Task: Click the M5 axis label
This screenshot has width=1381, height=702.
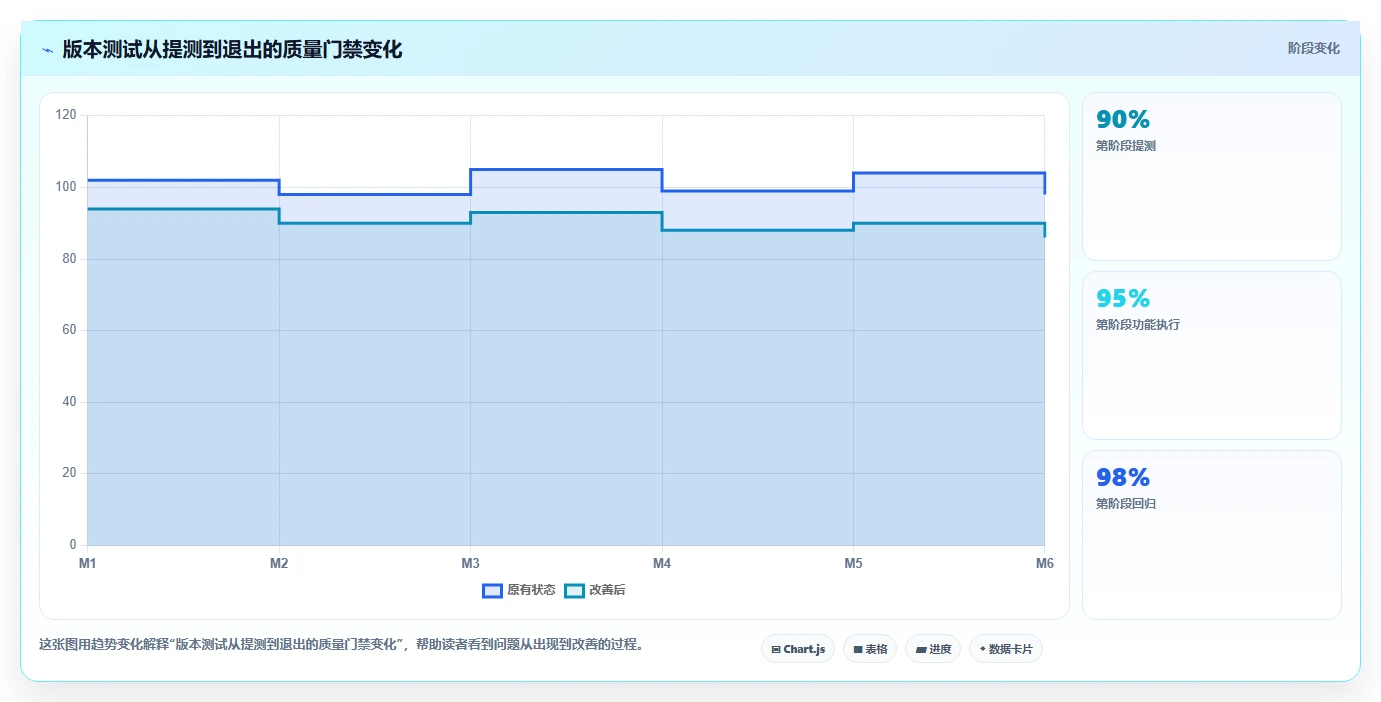Action: point(853,564)
